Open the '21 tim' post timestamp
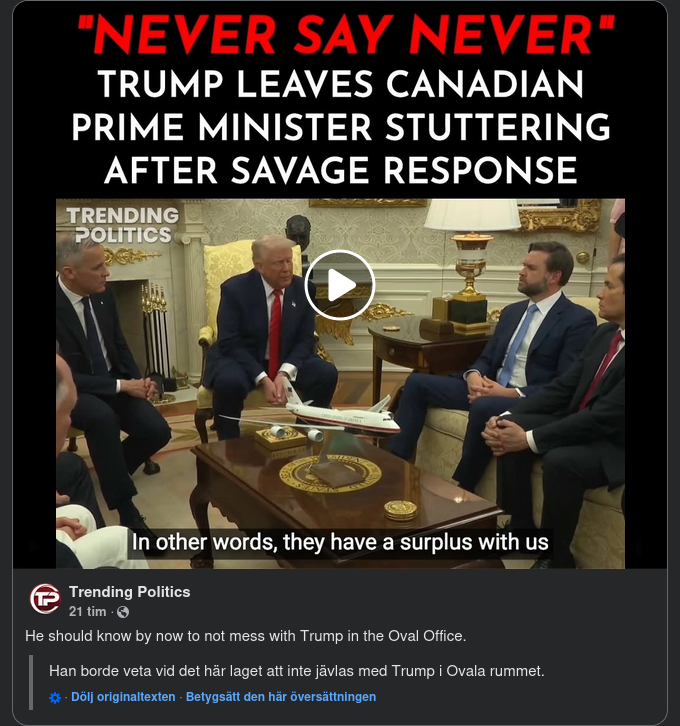The image size is (680, 726). click(x=87, y=612)
